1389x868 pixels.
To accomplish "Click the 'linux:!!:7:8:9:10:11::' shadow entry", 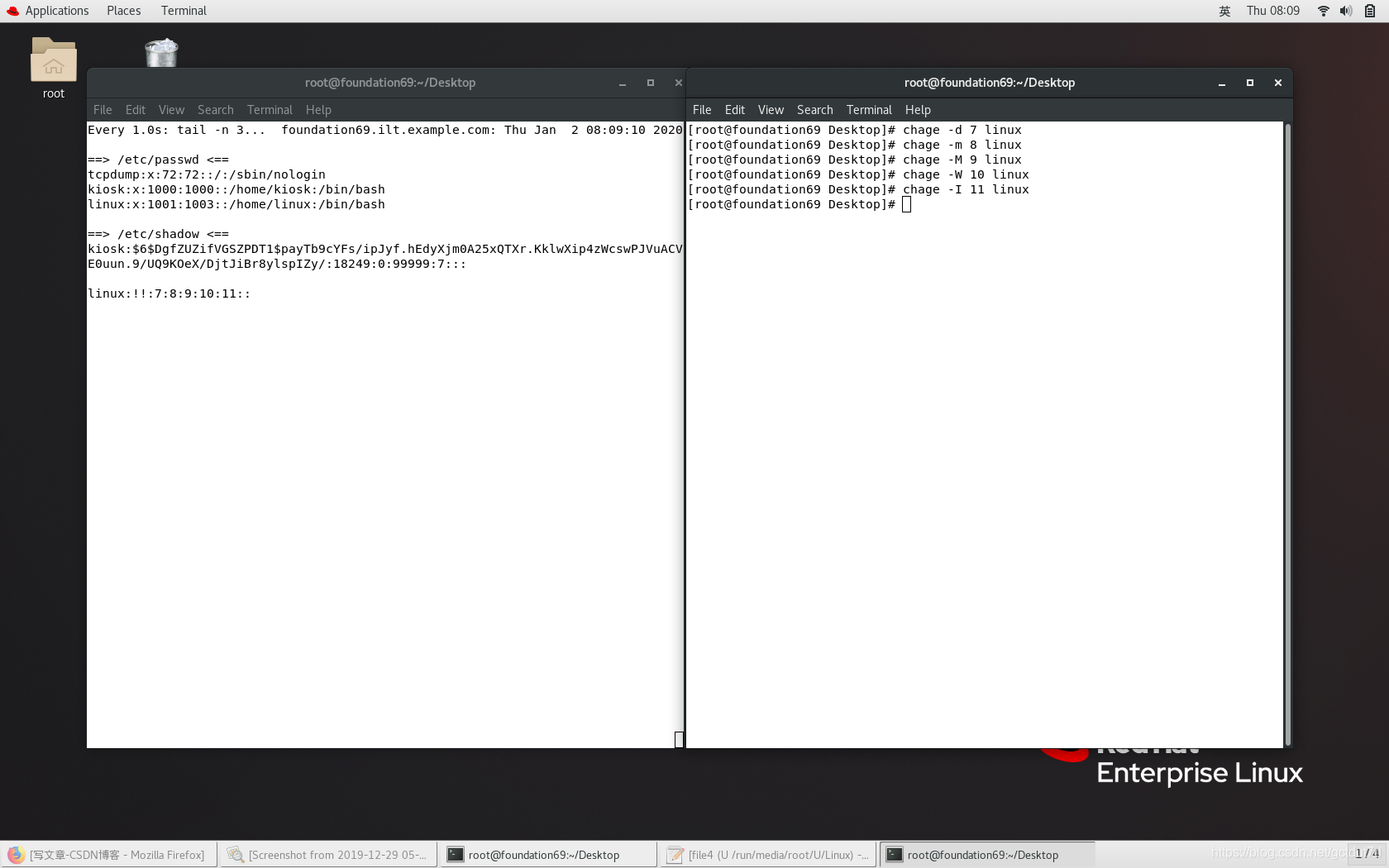I will pos(169,293).
